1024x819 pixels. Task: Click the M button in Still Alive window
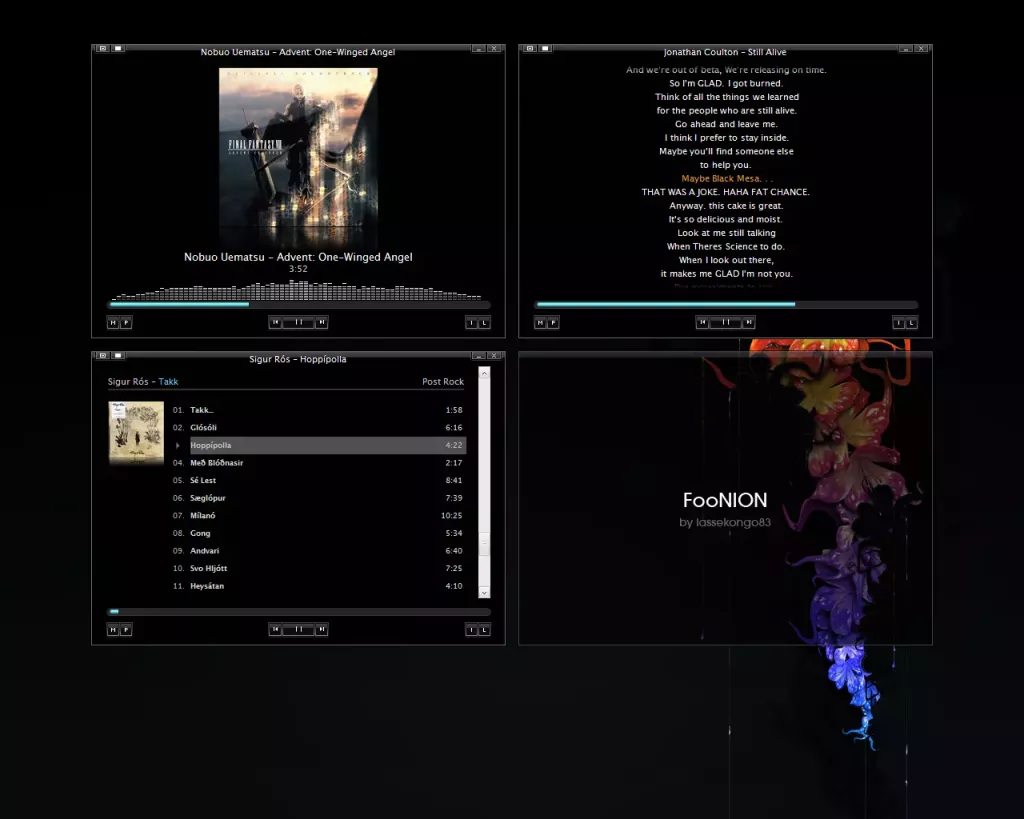pos(540,323)
